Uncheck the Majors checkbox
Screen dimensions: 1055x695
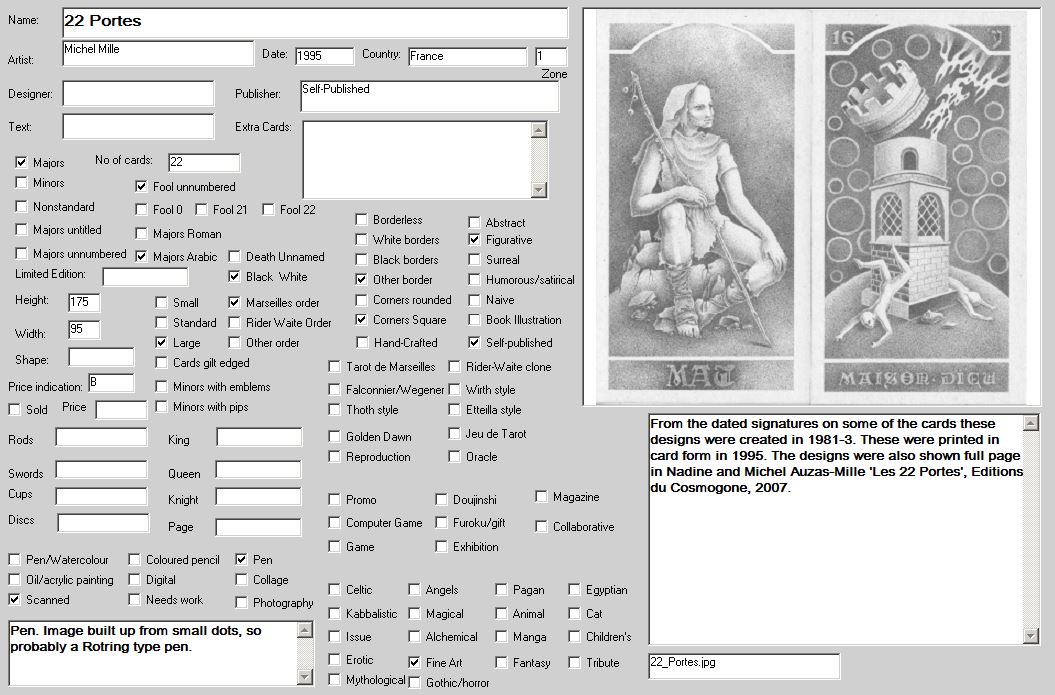(x=21, y=162)
